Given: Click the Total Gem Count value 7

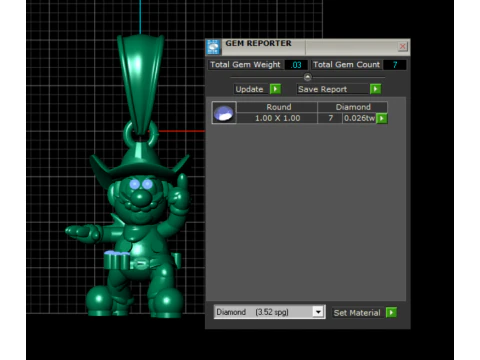Looking at the screenshot, I should [x=395, y=65].
